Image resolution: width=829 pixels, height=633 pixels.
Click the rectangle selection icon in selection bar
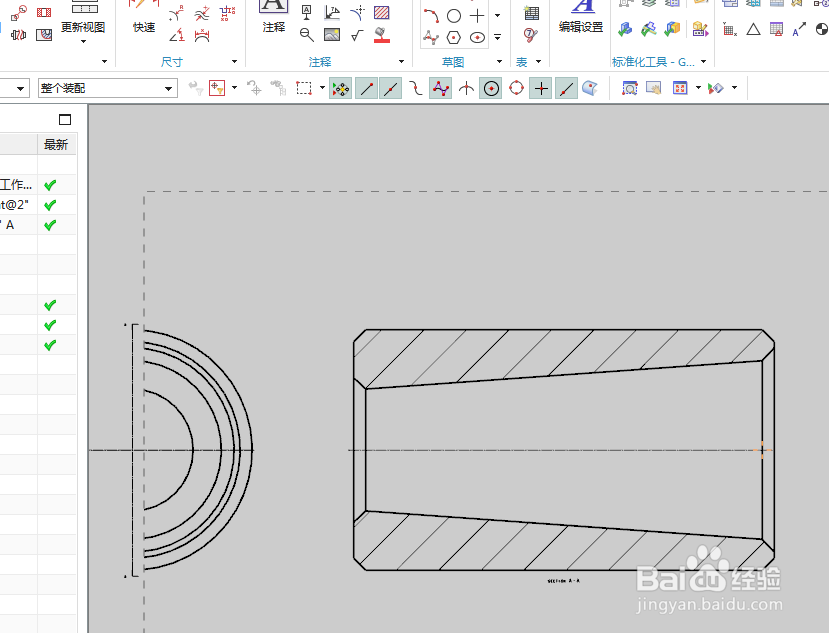(304, 88)
